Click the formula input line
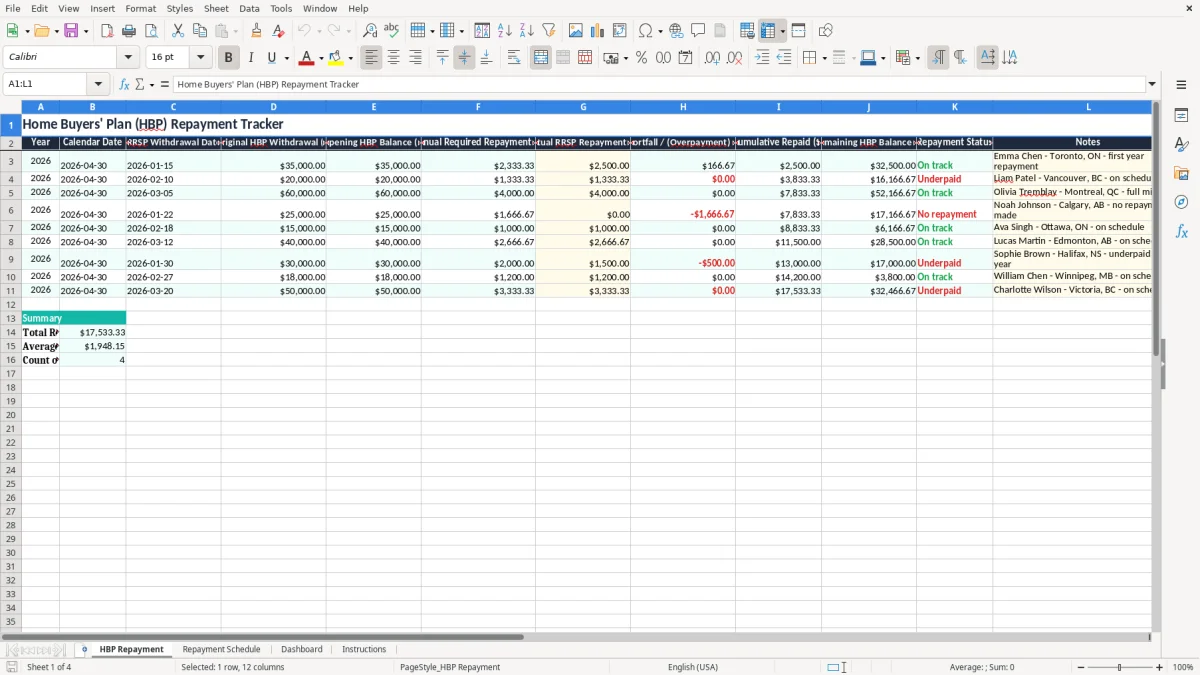 point(658,85)
